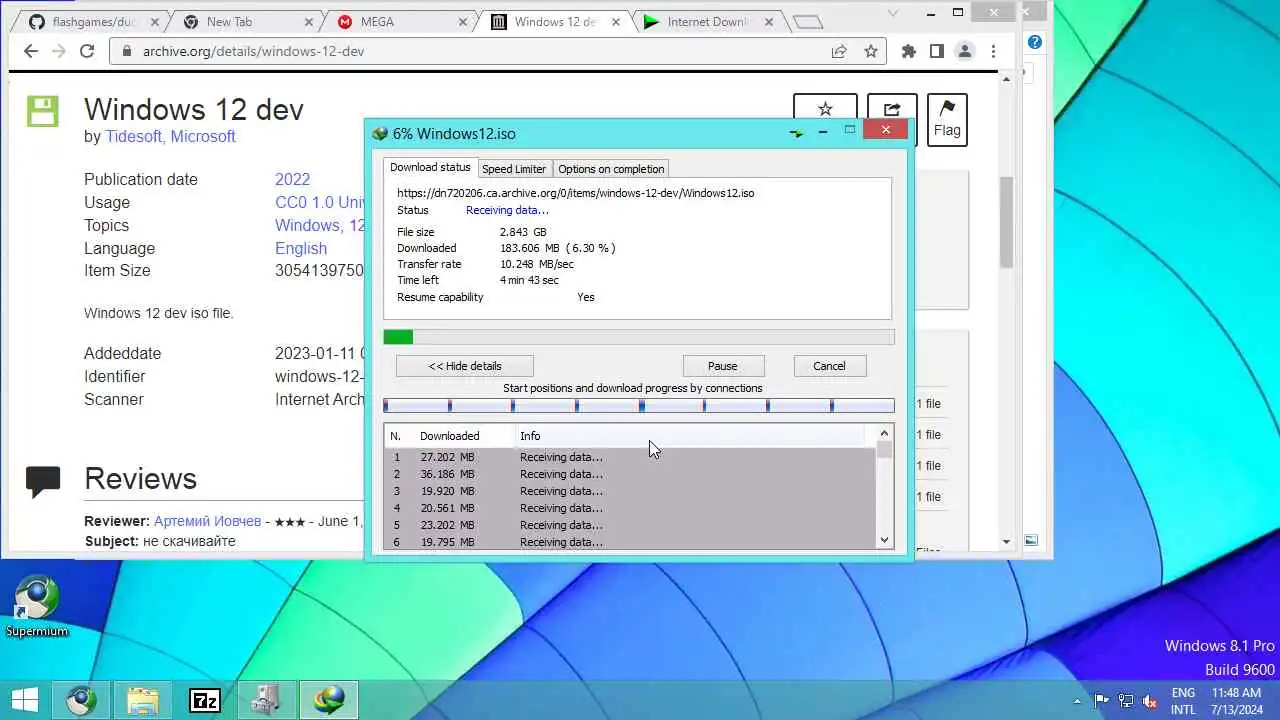
Task: Open the English language link
Action: 301,249
